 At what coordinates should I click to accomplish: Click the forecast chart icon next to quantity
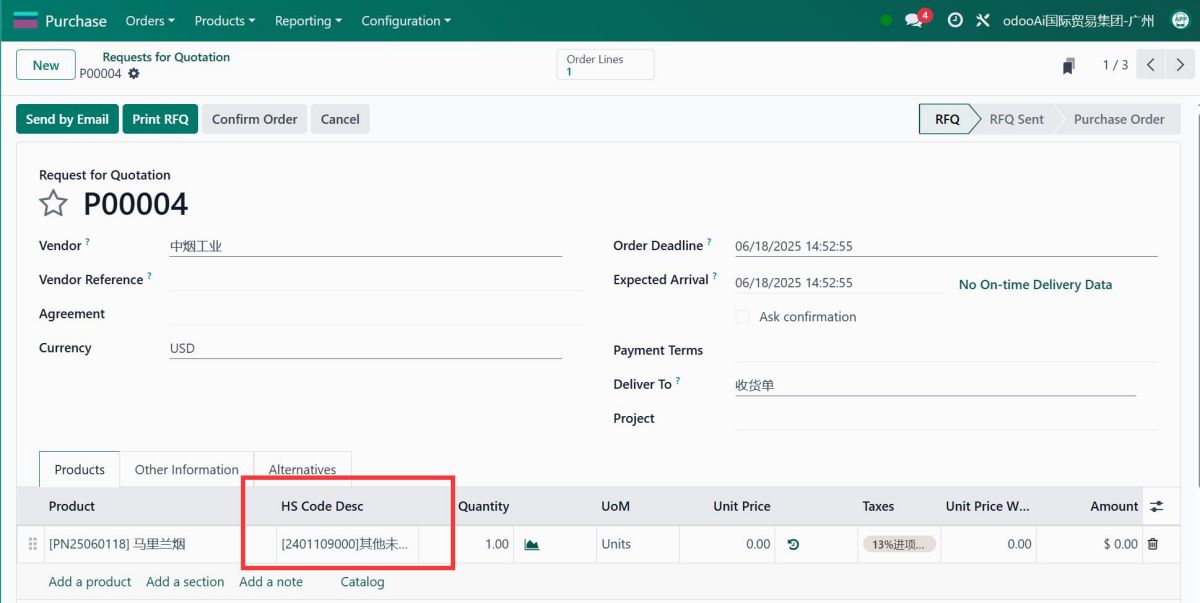click(x=532, y=544)
